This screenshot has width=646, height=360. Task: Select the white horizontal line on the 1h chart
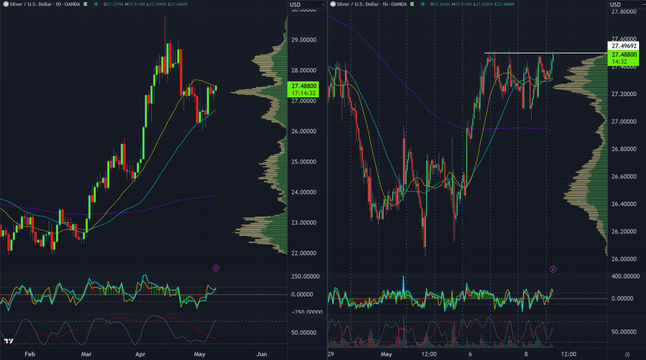click(x=545, y=53)
